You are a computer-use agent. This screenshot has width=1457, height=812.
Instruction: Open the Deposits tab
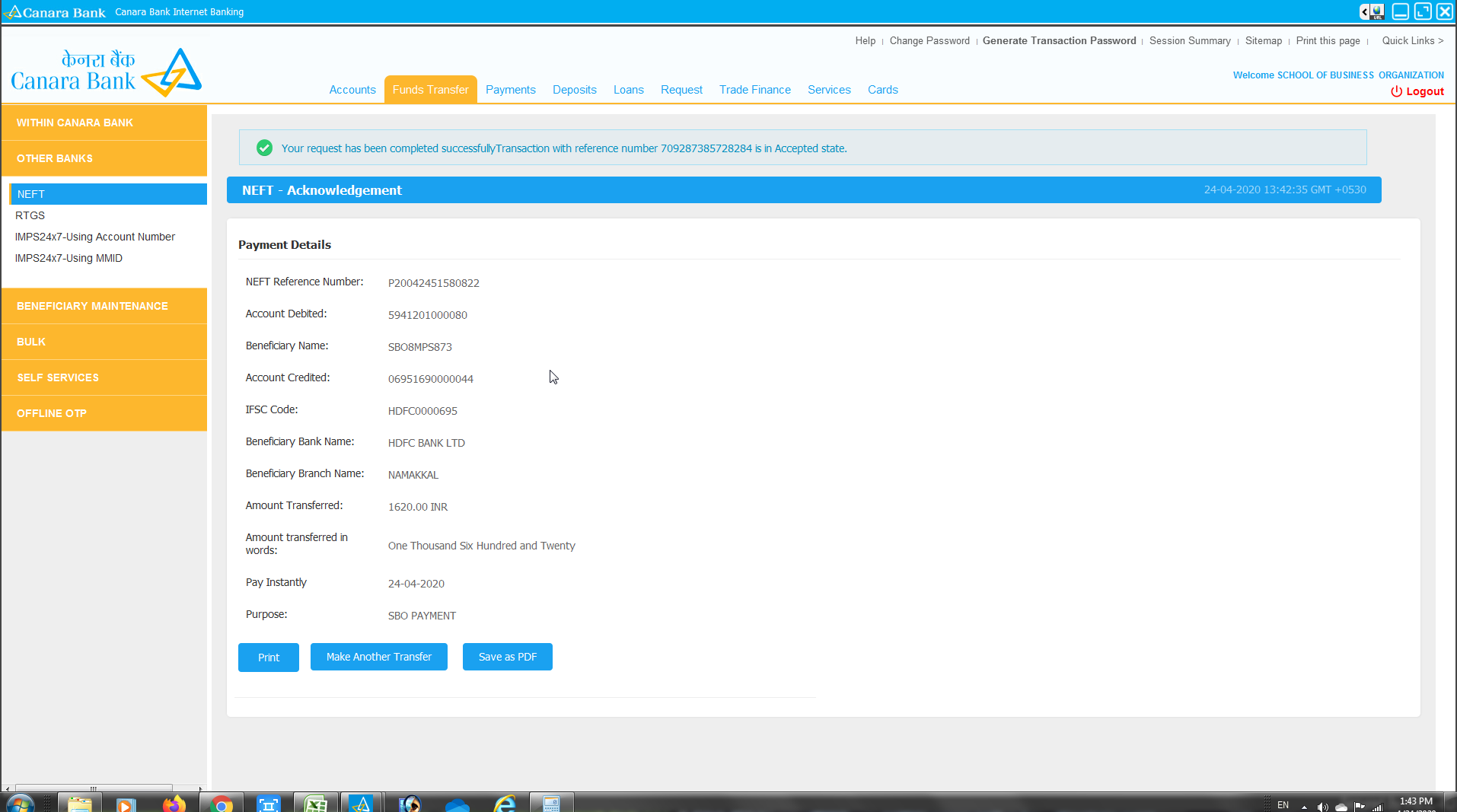tap(575, 90)
